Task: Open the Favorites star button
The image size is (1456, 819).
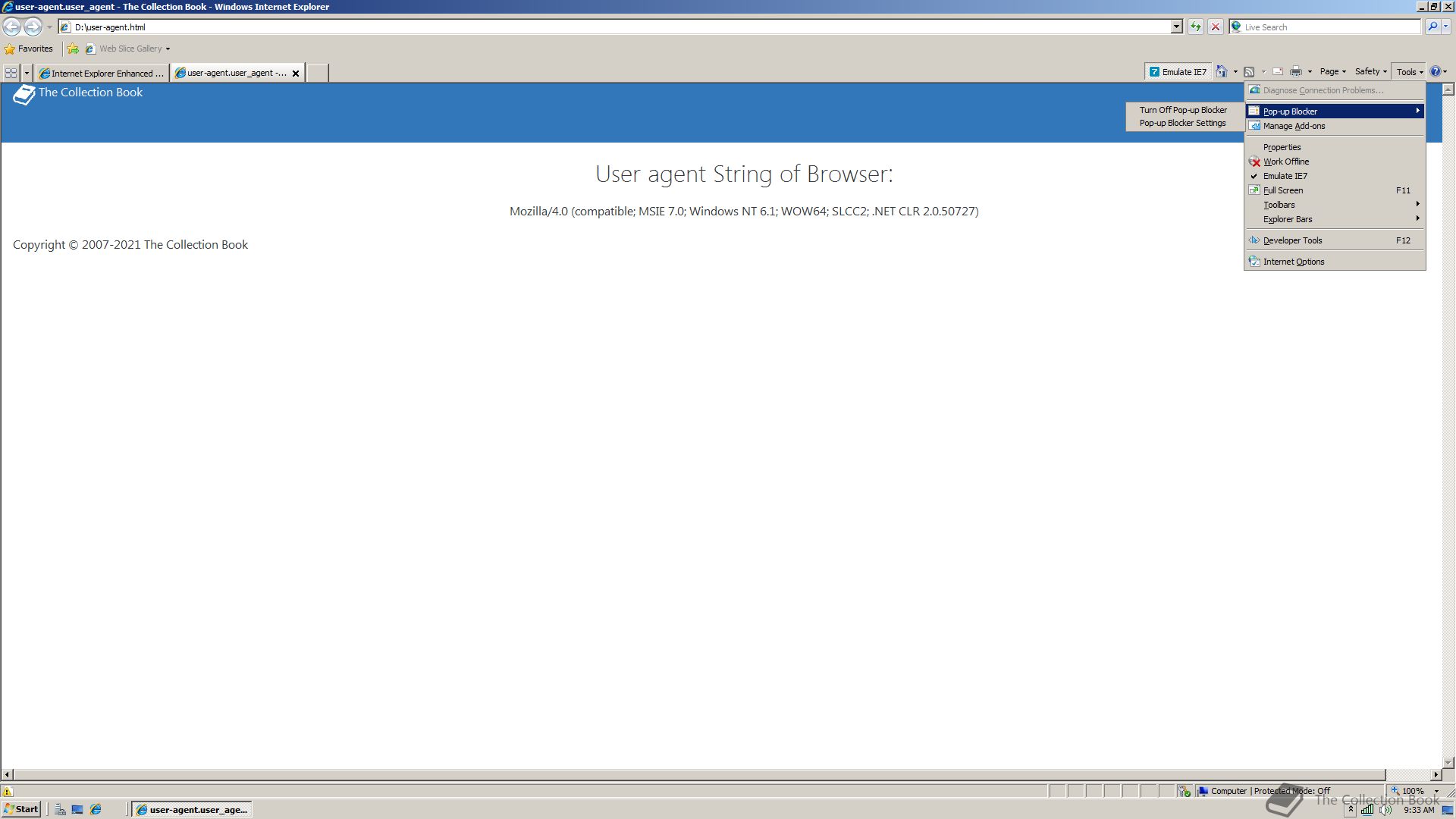Action: pyautogui.click(x=29, y=49)
